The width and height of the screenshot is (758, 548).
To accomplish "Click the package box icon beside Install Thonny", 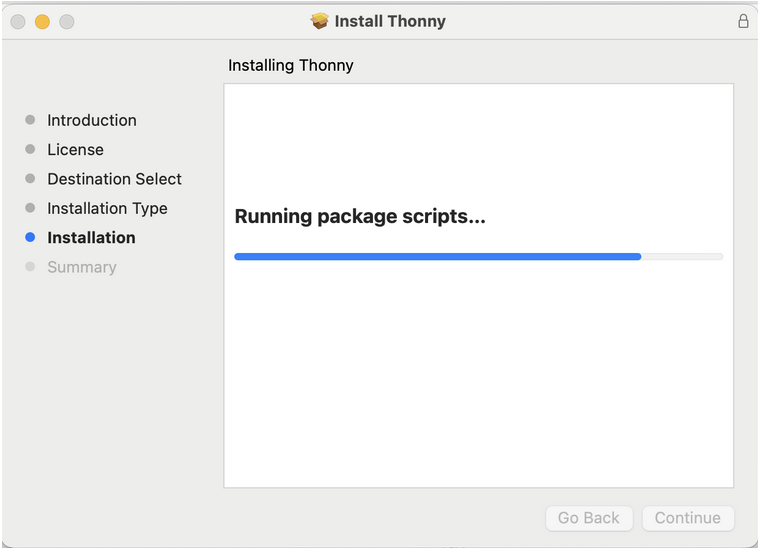I will point(320,21).
